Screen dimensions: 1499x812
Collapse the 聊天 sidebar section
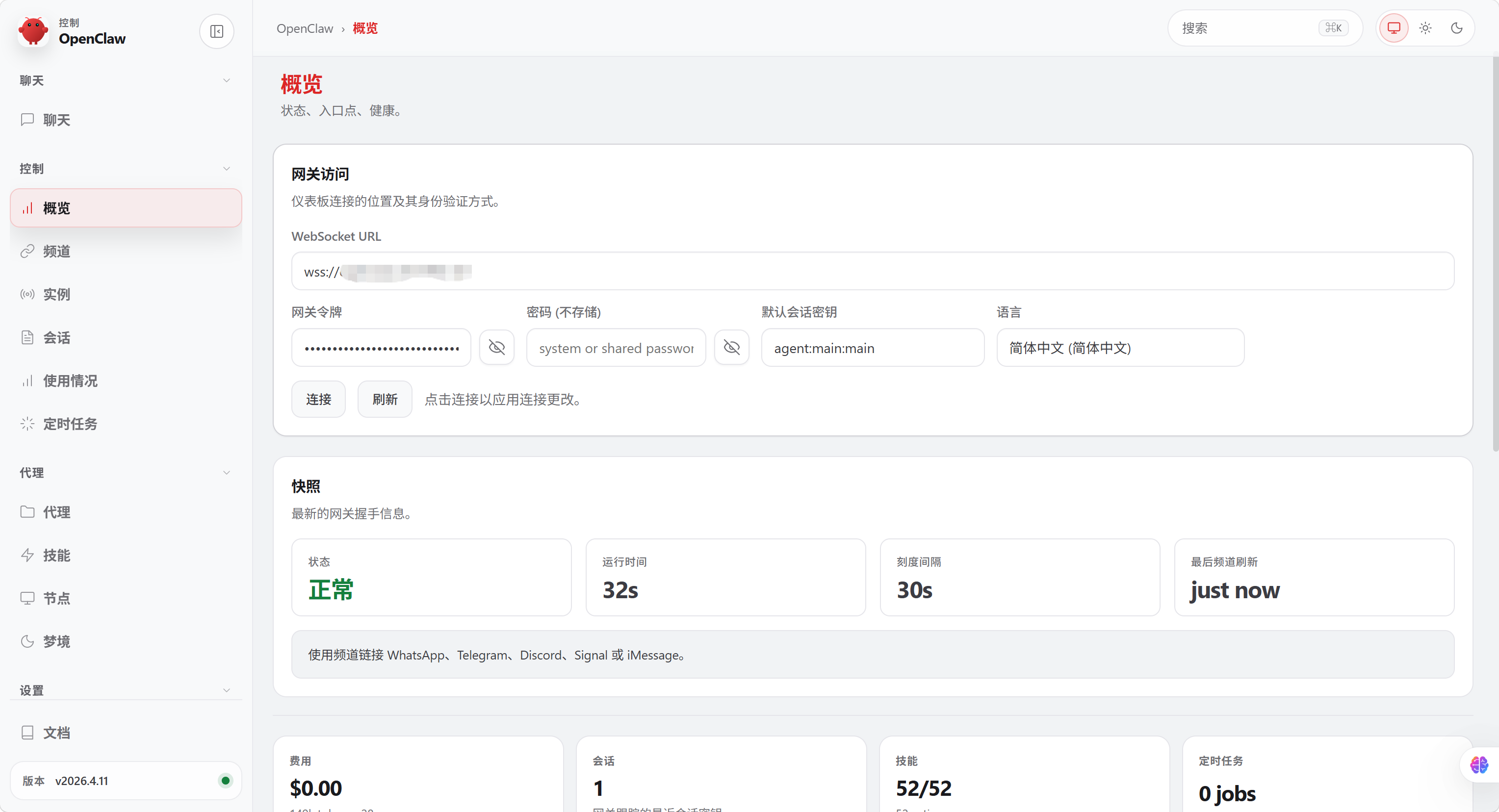[226, 80]
